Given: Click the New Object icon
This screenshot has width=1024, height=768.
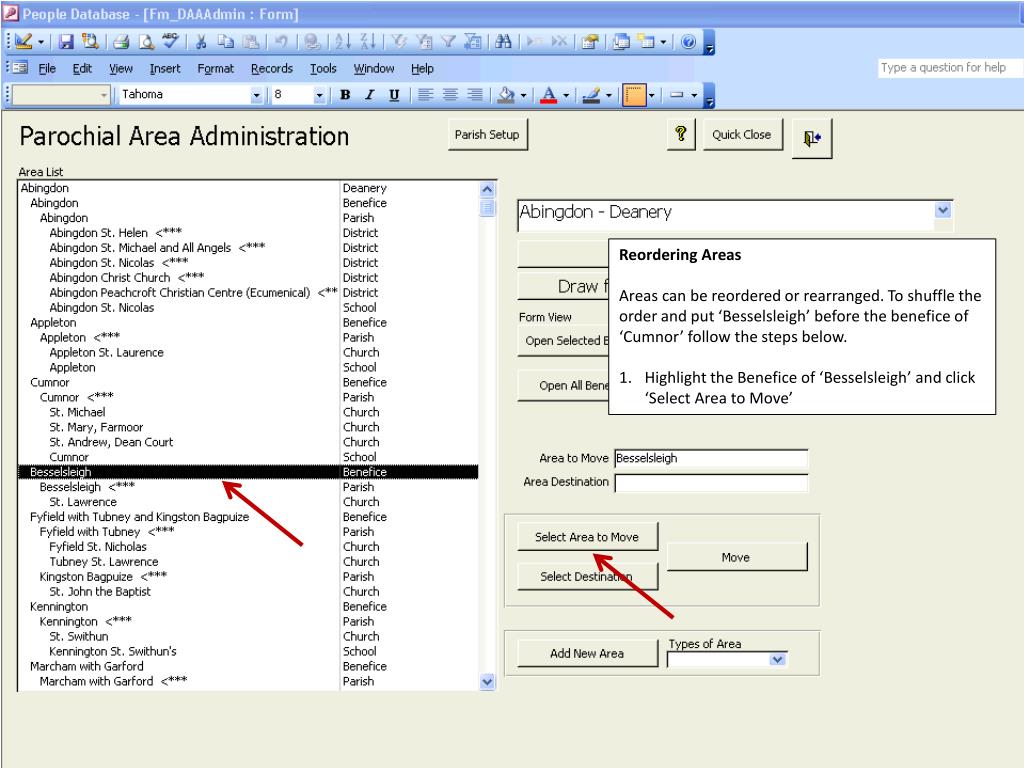Looking at the screenshot, I should (x=647, y=42).
